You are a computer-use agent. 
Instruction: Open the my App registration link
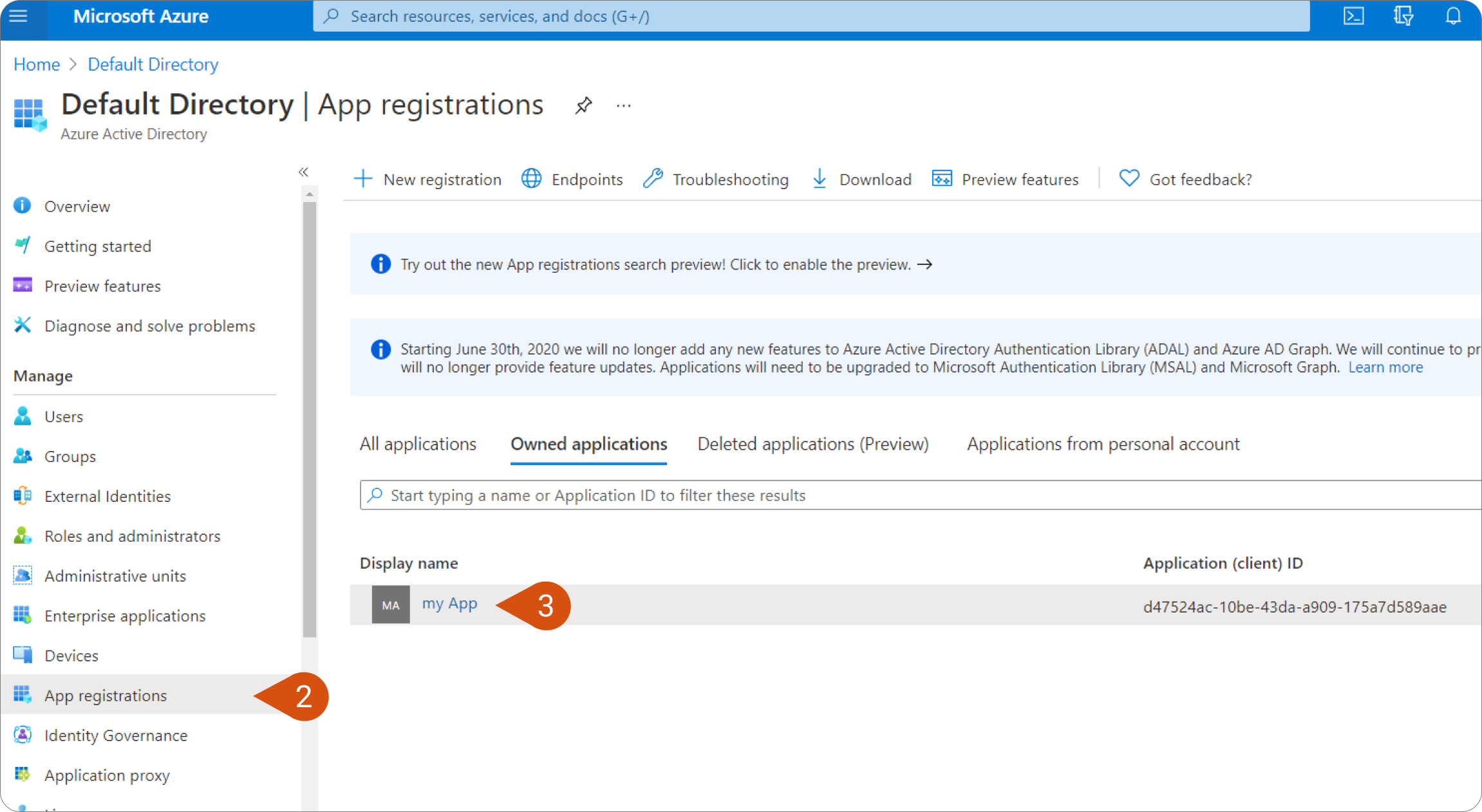tap(449, 604)
